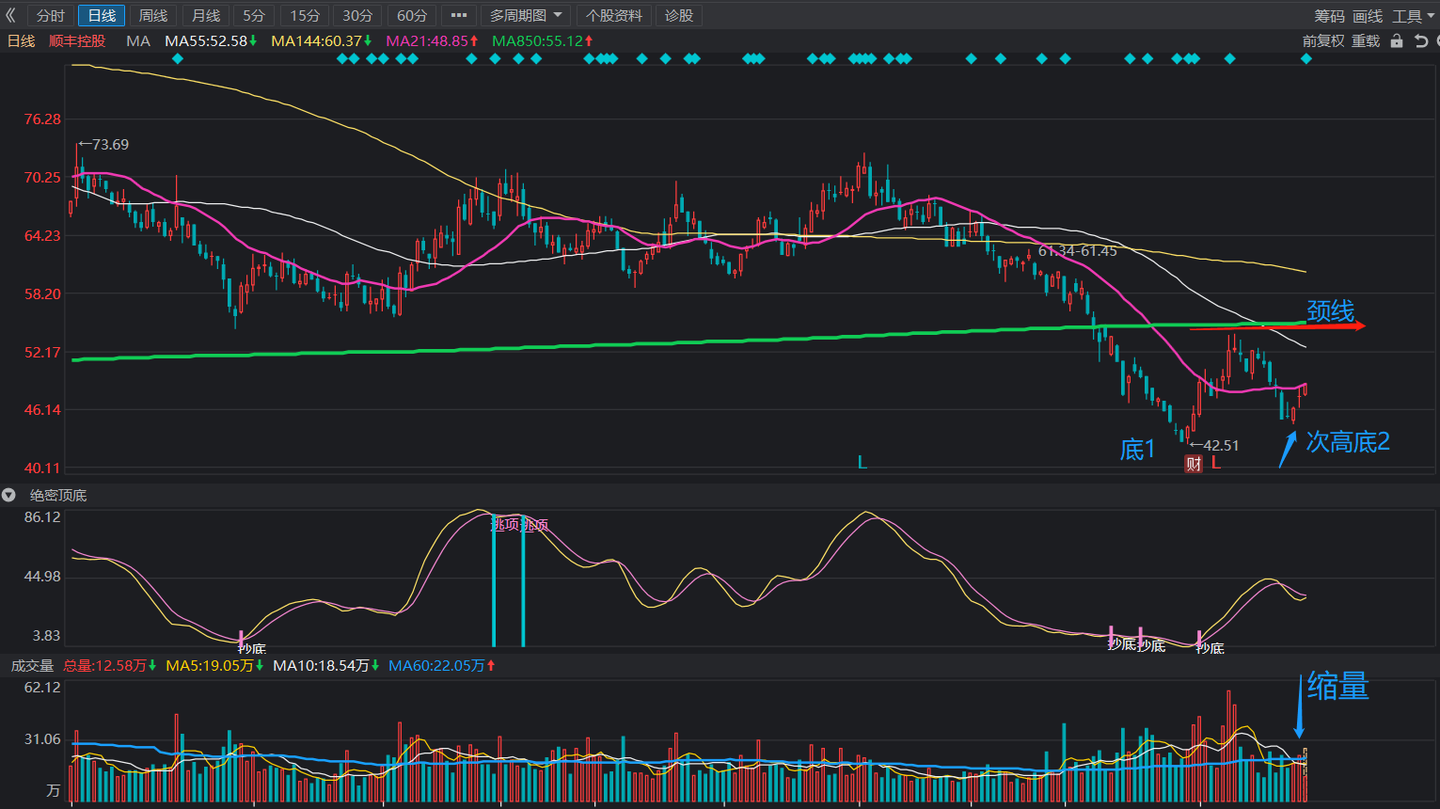Click the MA indicator name label
Image resolution: width=1440 pixels, height=809 pixels.
pyautogui.click(x=138, y=41)
